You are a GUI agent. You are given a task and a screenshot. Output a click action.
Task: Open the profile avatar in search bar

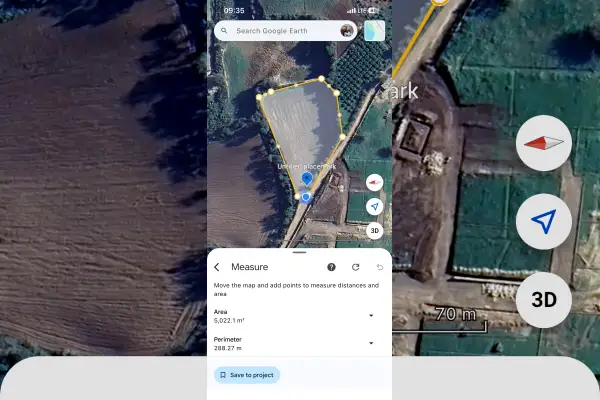pyautogui.click(x=347, y=31)
